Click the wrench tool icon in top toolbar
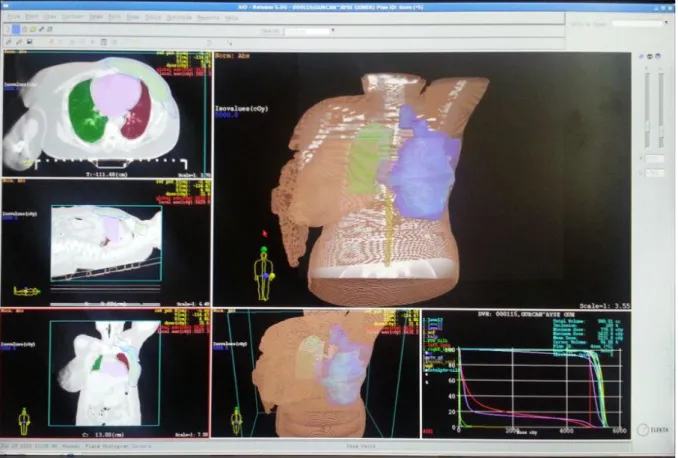The width and height of the screenshot is (678, 458). 42,29
